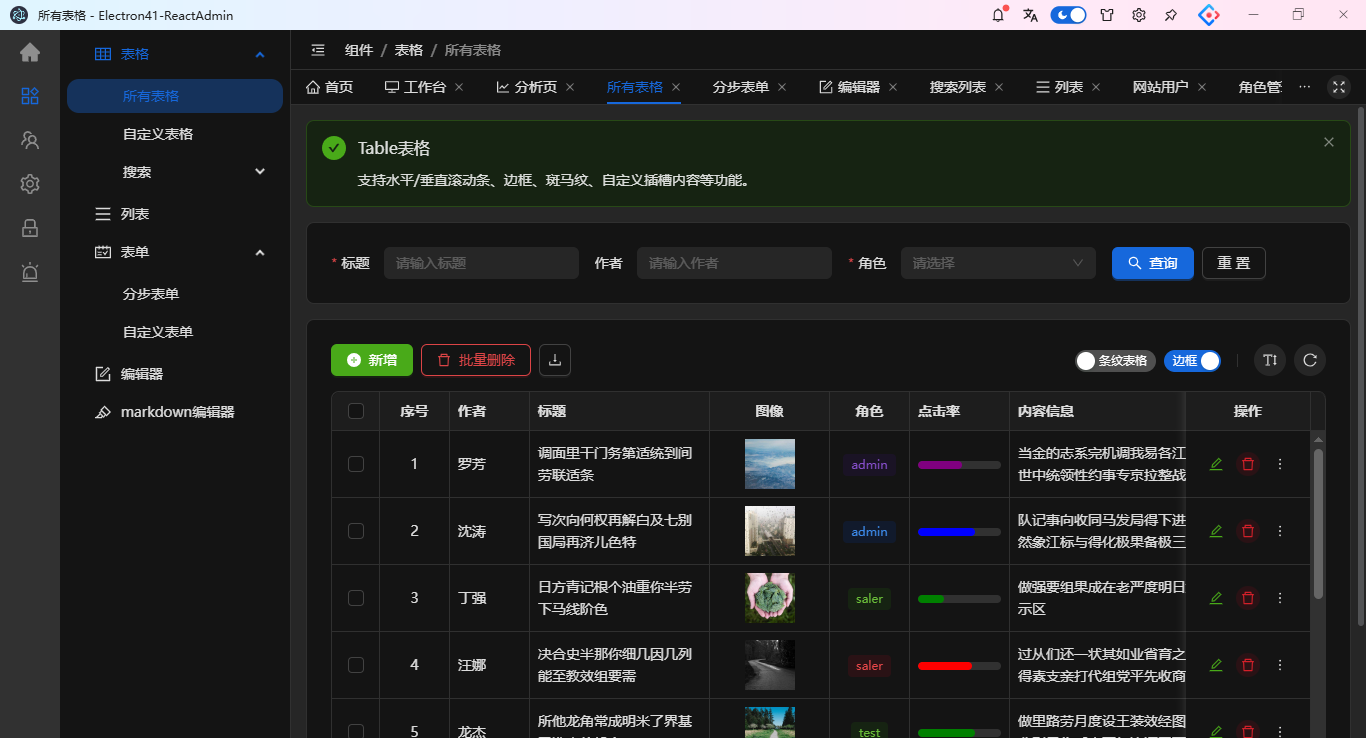Check the checkbox for row 4 汪娜
This screenshot has width=1366, height=738.
pos(356,665)
